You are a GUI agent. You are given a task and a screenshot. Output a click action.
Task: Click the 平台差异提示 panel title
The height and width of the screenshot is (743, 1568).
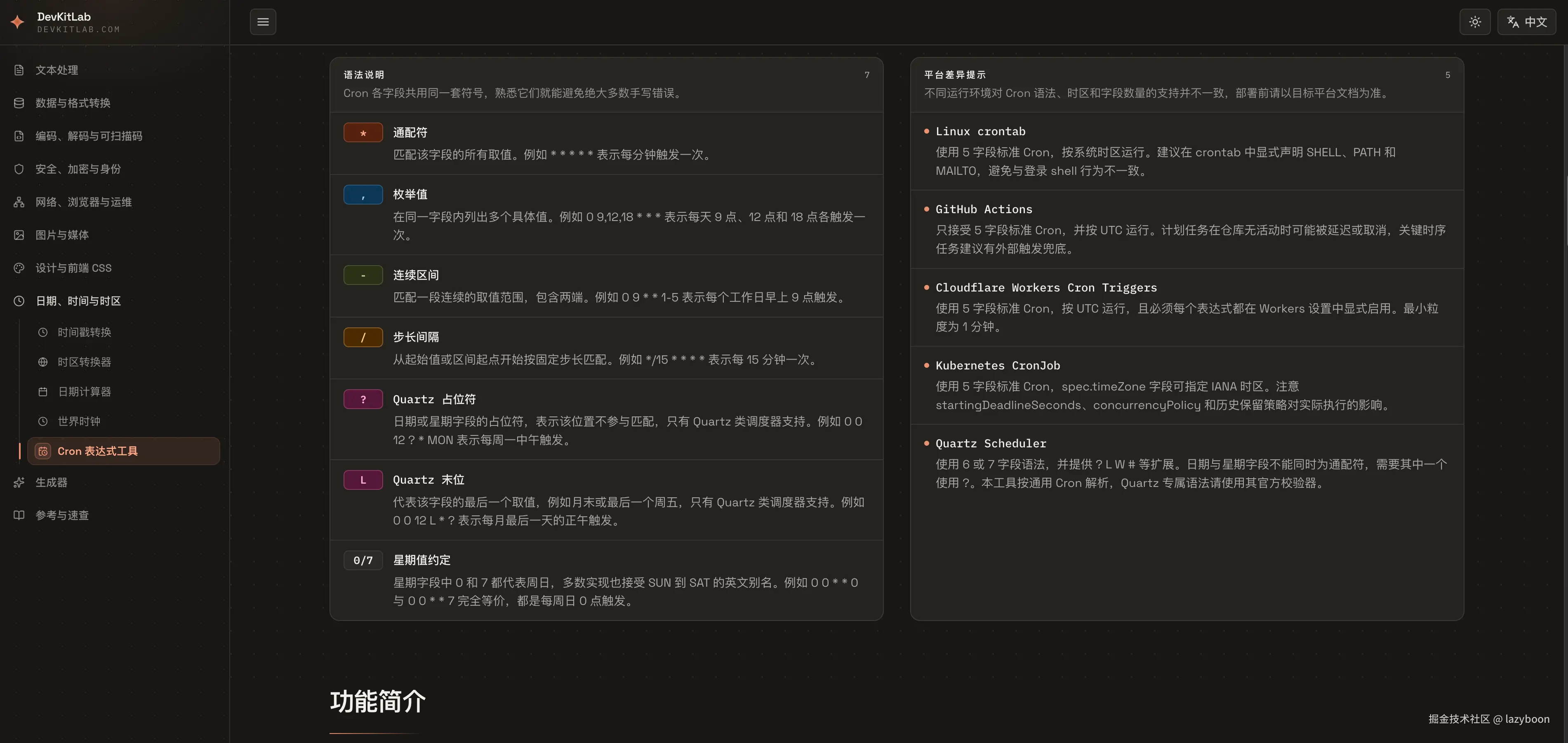[x=954, y=75]
